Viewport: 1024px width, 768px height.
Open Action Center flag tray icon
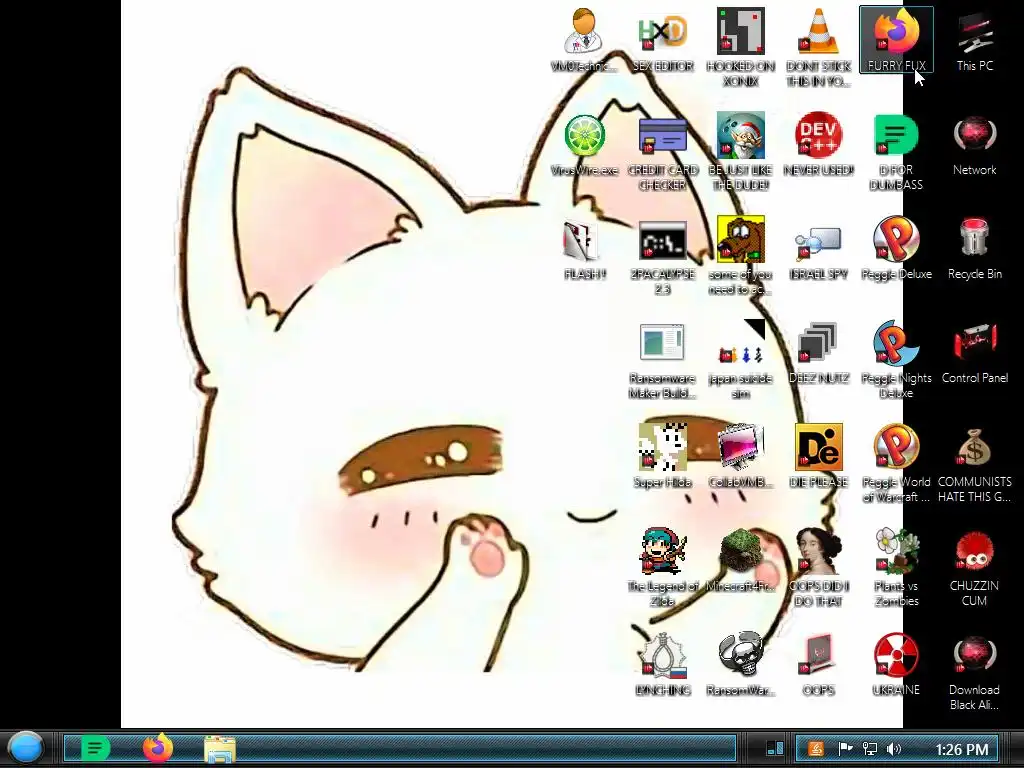[x=845, y=748]
